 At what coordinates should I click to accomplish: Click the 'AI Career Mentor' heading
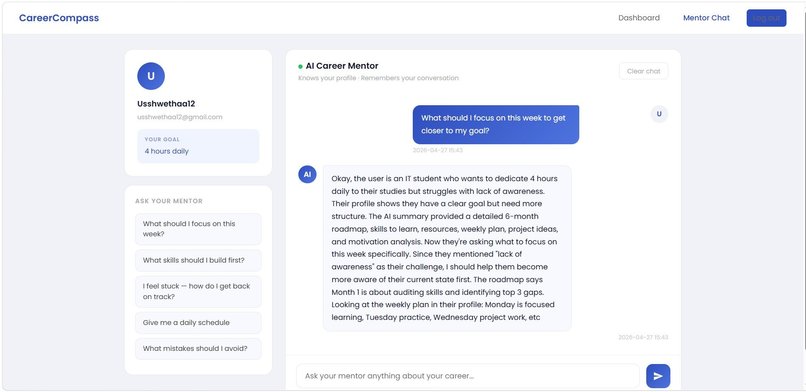coord(342,66)
